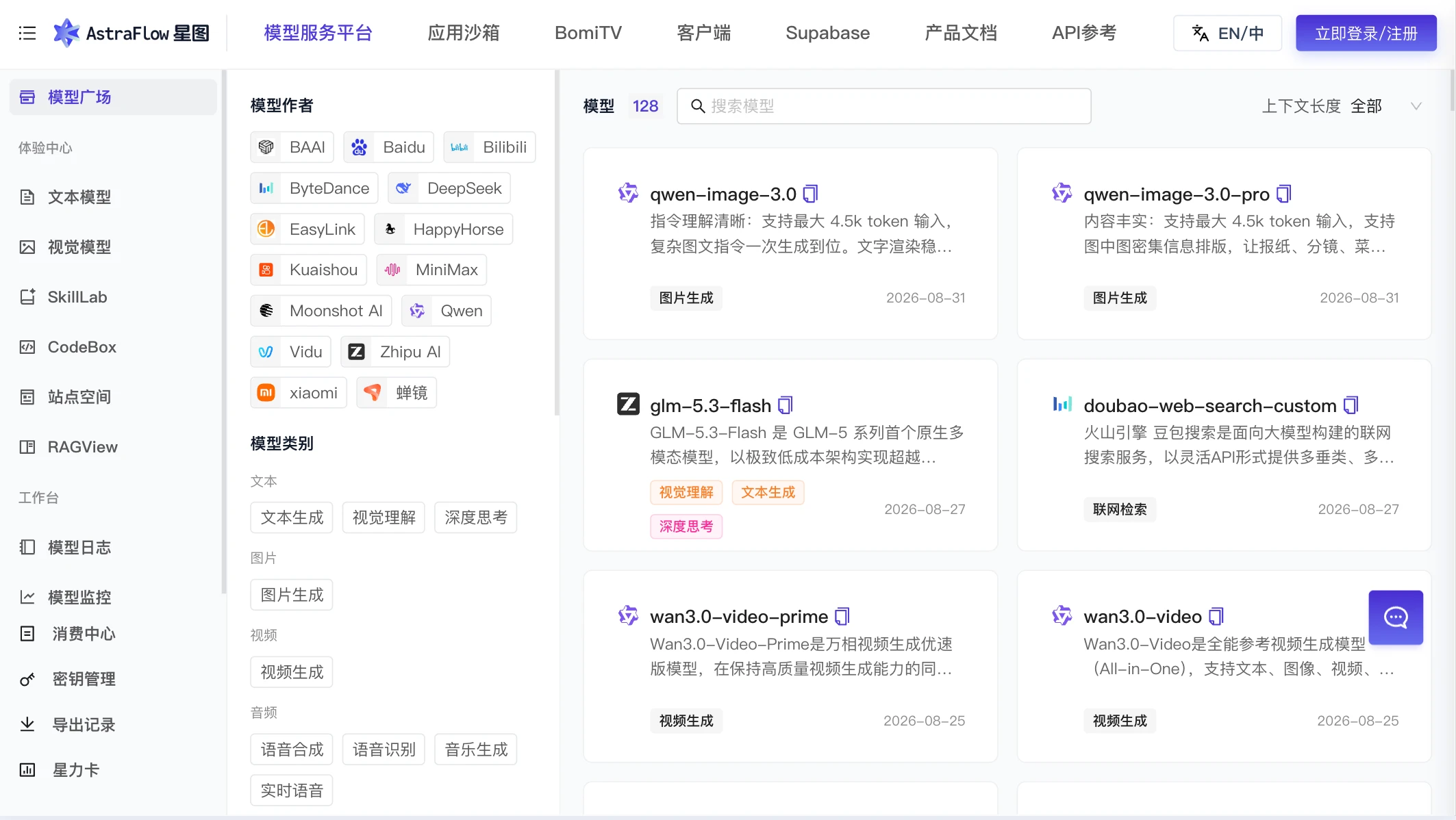Click the 视频生成 category filter
The image size is (1456, 820).
click(x=292, y=672)
